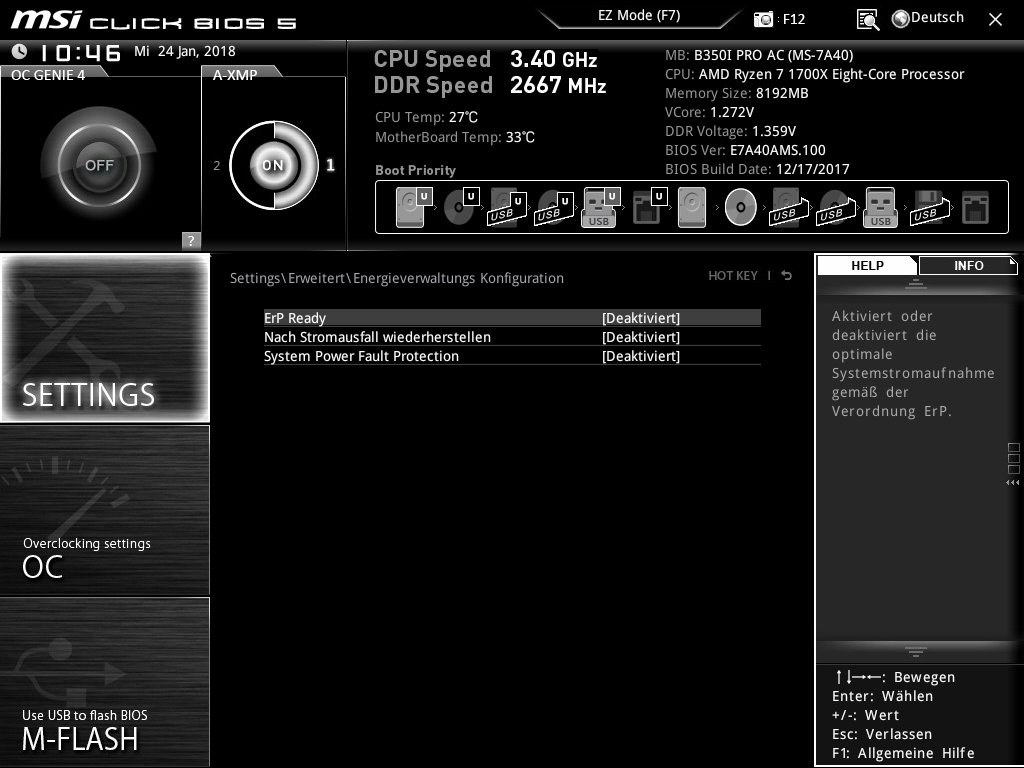This screenshot has height=768, width=1024.
Task: Select the UEFI USB CD/DVD boot icon
Action: [x=554, y=207]
